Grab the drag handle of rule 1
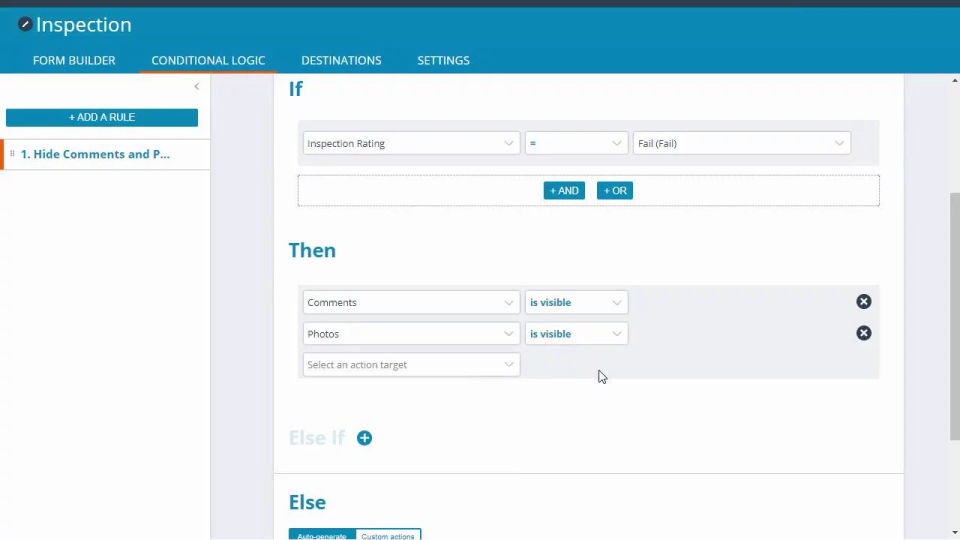The image size is (960, 540). (12, 154)
